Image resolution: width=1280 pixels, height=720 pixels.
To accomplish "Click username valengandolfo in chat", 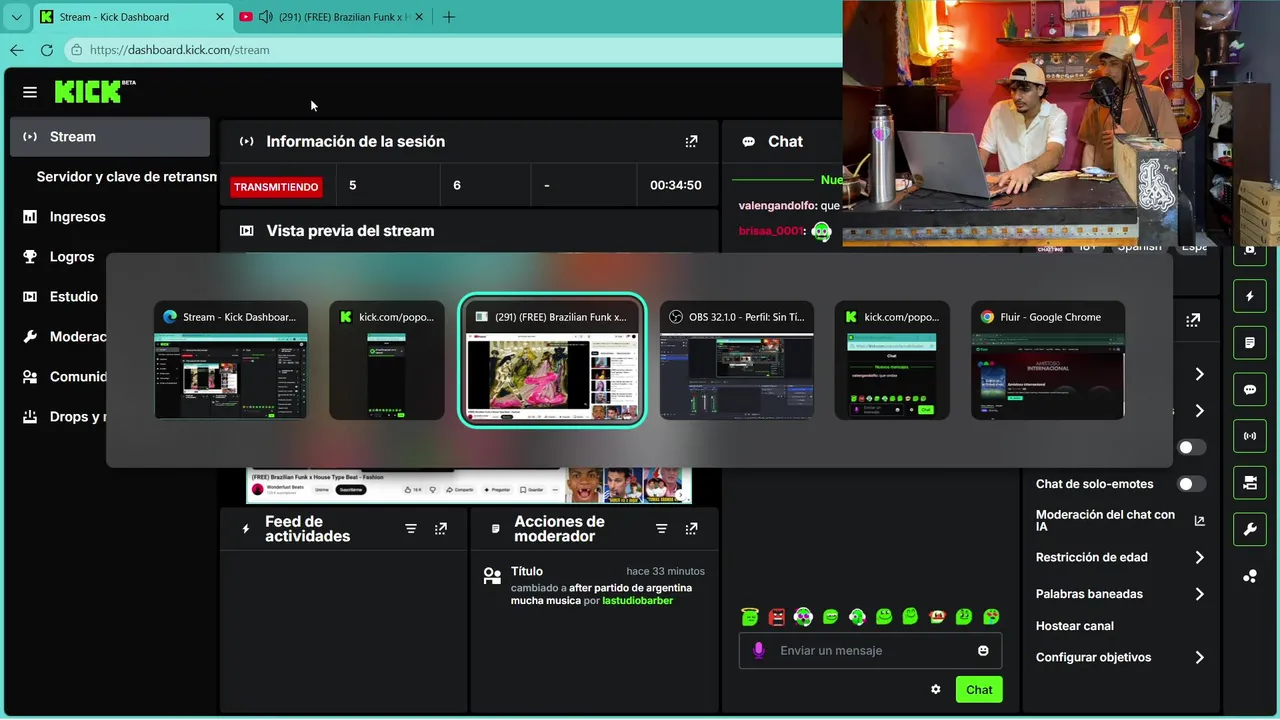I will click(x=776, y=205).
